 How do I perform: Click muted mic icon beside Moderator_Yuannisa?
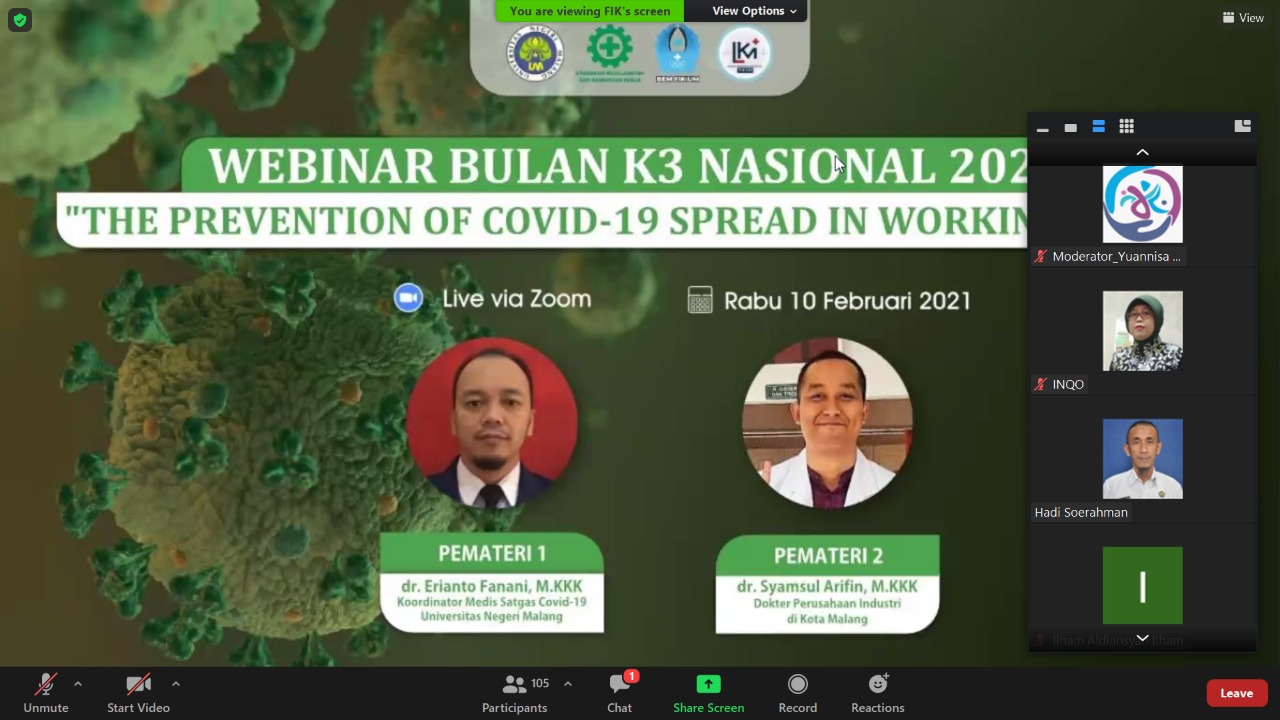(x=1041, y=256)
